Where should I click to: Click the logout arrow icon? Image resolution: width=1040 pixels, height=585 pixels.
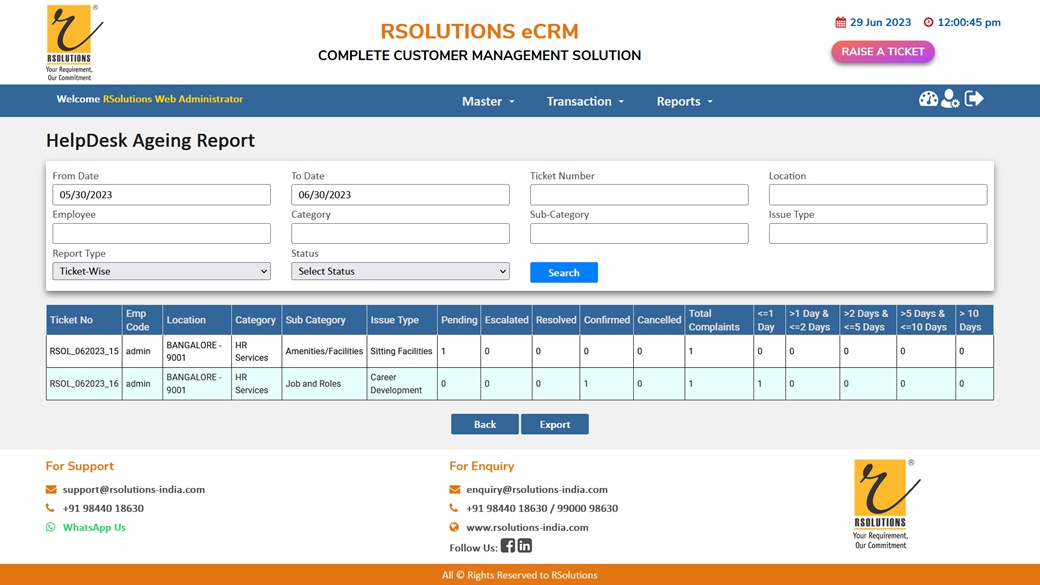974,99
